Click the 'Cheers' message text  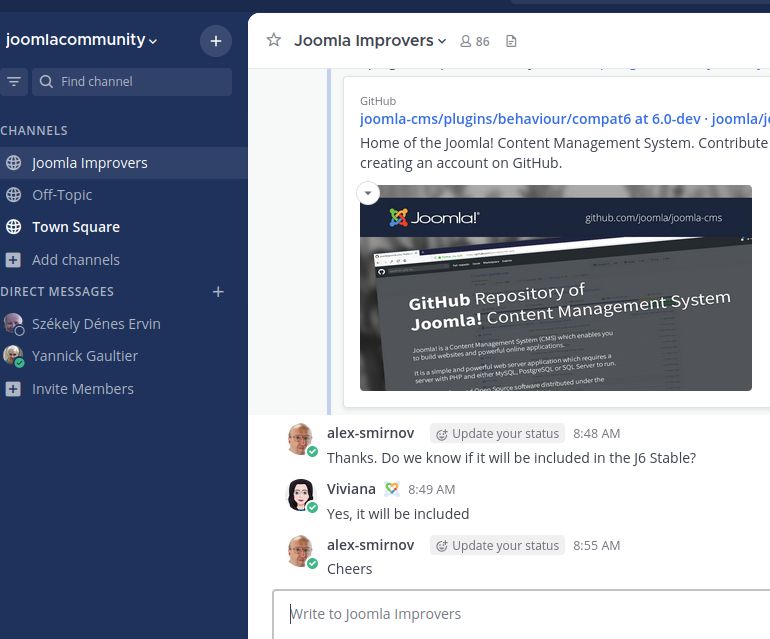coord(350,569)
